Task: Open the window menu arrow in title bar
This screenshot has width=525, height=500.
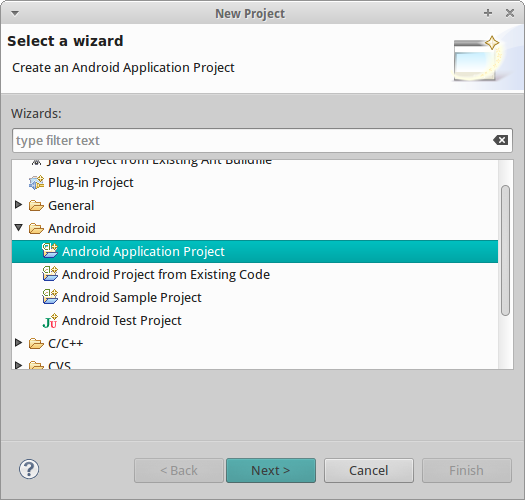Action: [x=15, y=13]
